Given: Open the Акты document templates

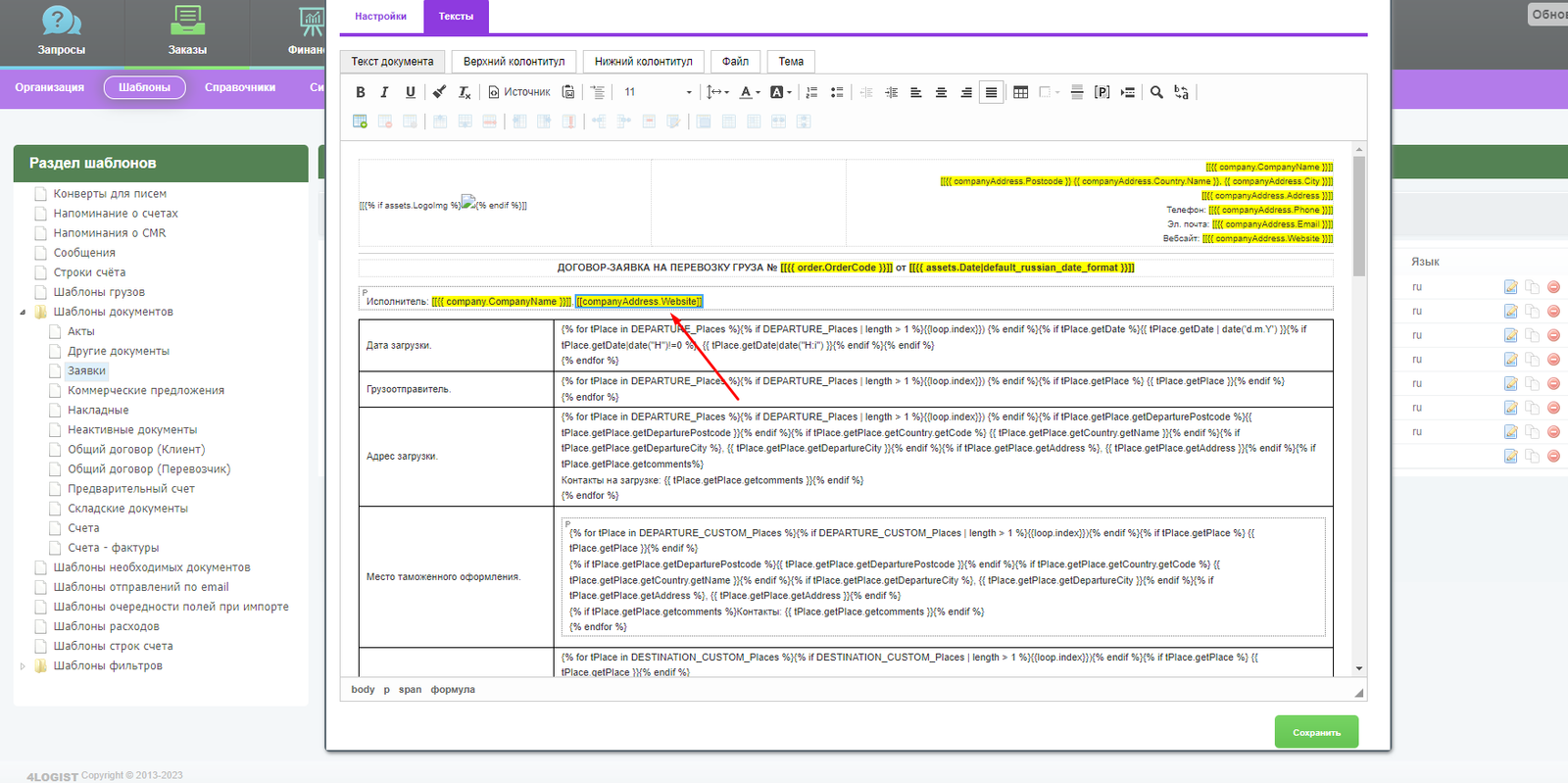Looking at the screenshot, I should pyautogui.click(x=81, y=331).
